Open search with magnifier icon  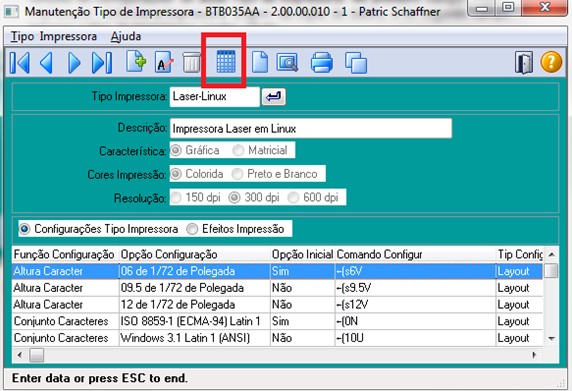pyautogui.click(x=287, y=63)
